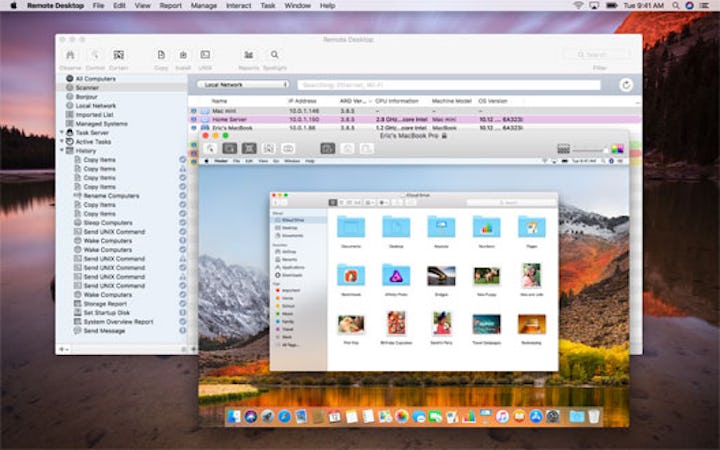This screenshot has width=720, height=450.
Task: Open the Affinity Photo folder in Finder
Action: 396,276
